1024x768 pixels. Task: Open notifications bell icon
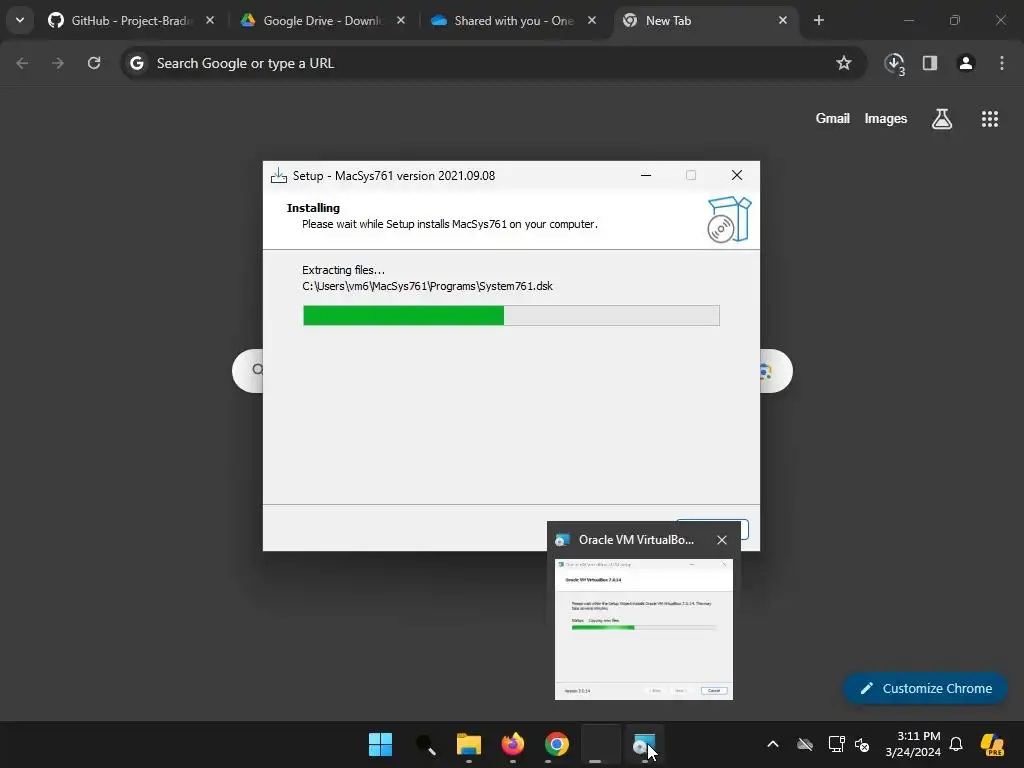coord(956,744)
